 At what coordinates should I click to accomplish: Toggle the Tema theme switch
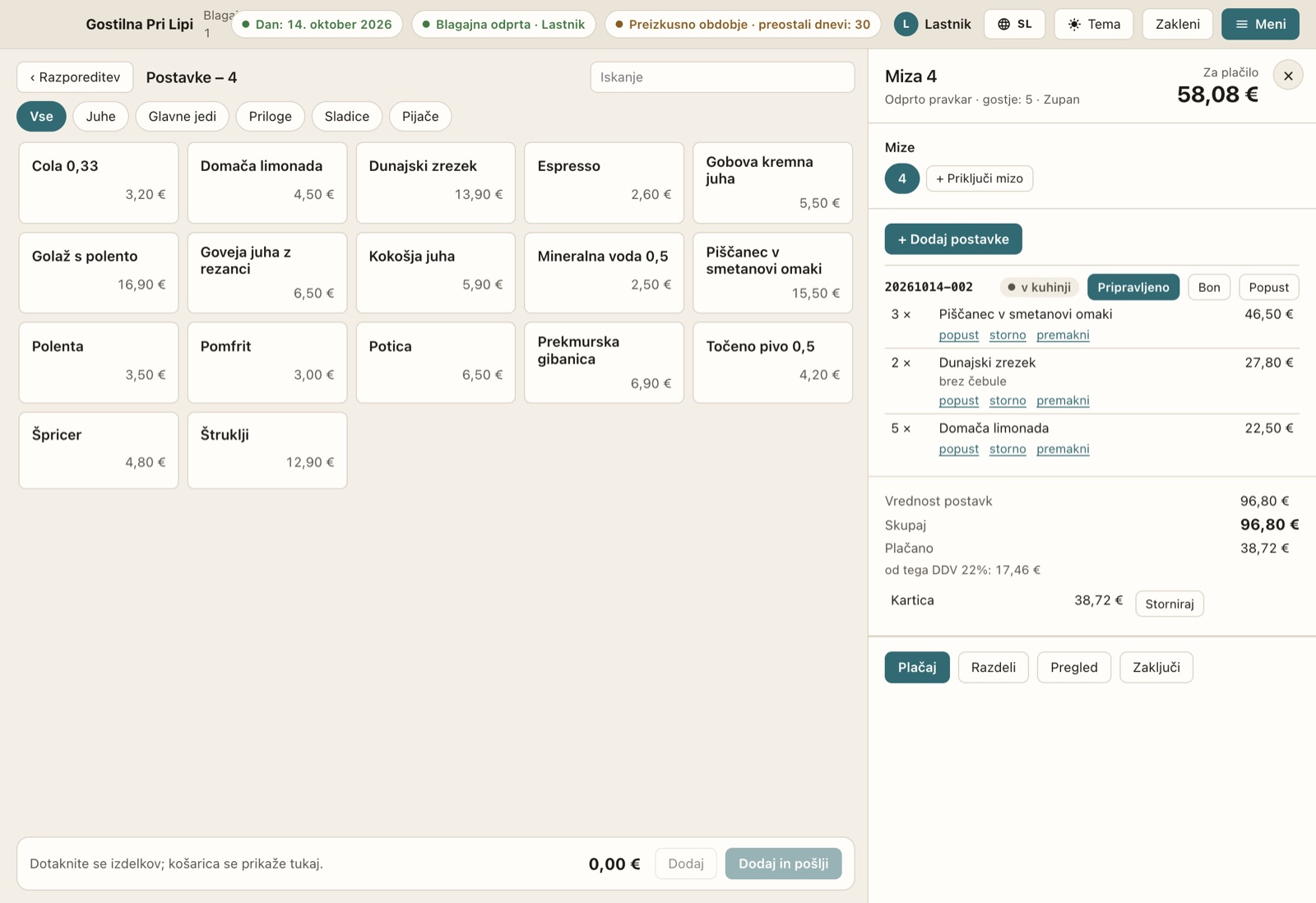(1093, 24)
